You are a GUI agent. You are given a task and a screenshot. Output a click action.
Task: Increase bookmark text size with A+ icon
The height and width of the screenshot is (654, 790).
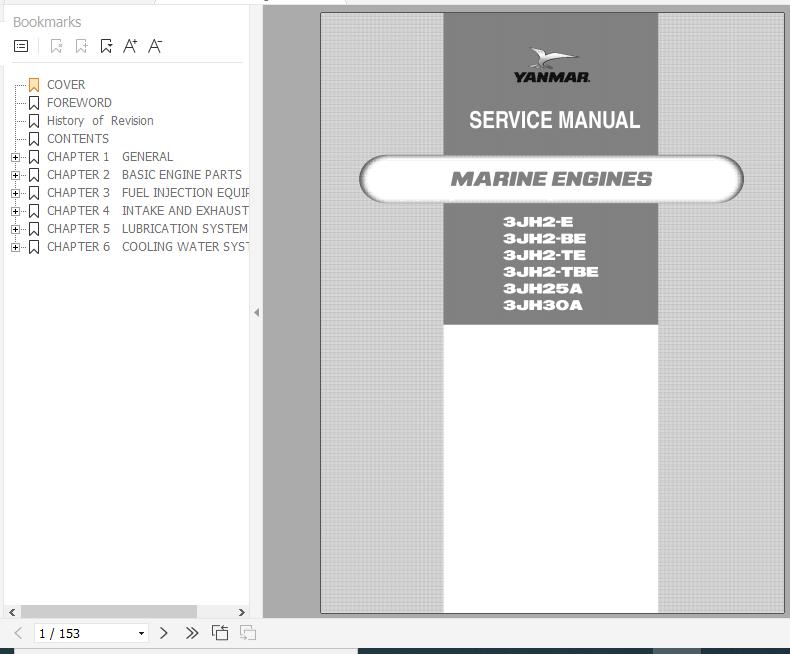coord(130,46)
